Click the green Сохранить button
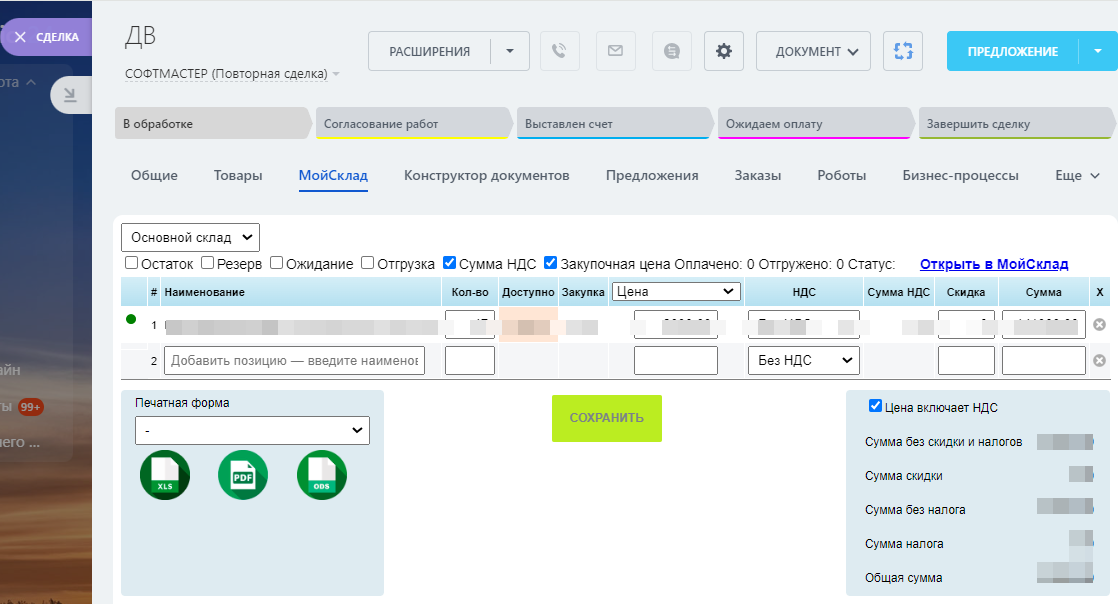The height and width of the screenshot is (604, 1118). point(607,418)
